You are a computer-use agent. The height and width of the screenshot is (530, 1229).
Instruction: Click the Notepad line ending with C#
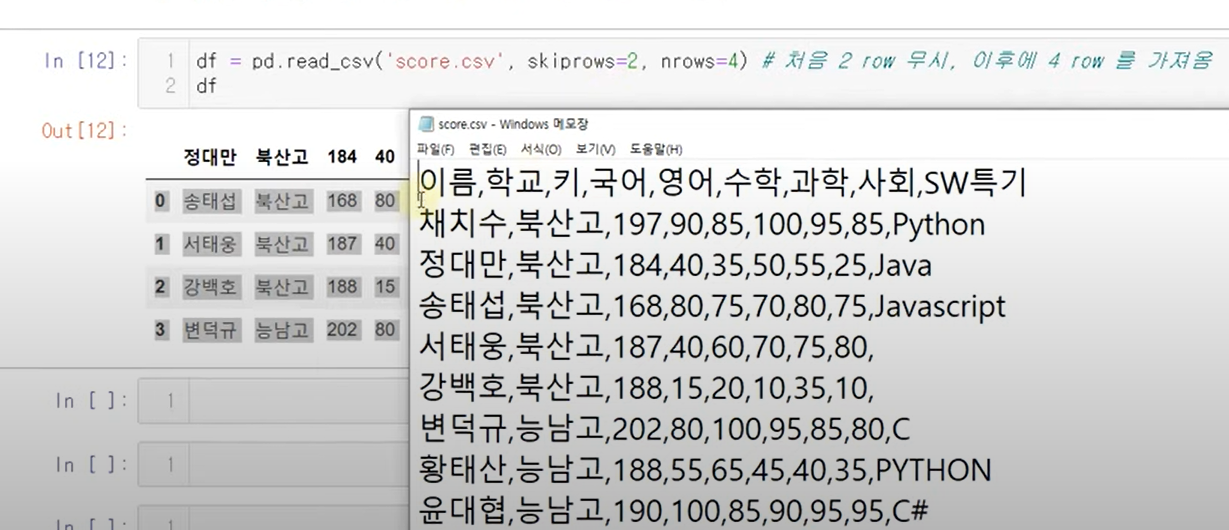click(674, 511)
